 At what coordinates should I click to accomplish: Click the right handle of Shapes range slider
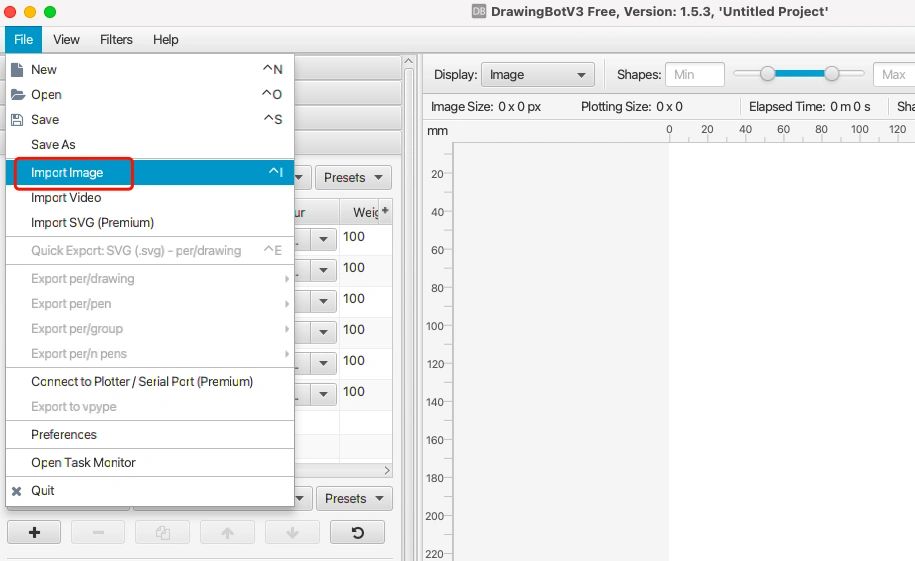coord(832,74)
